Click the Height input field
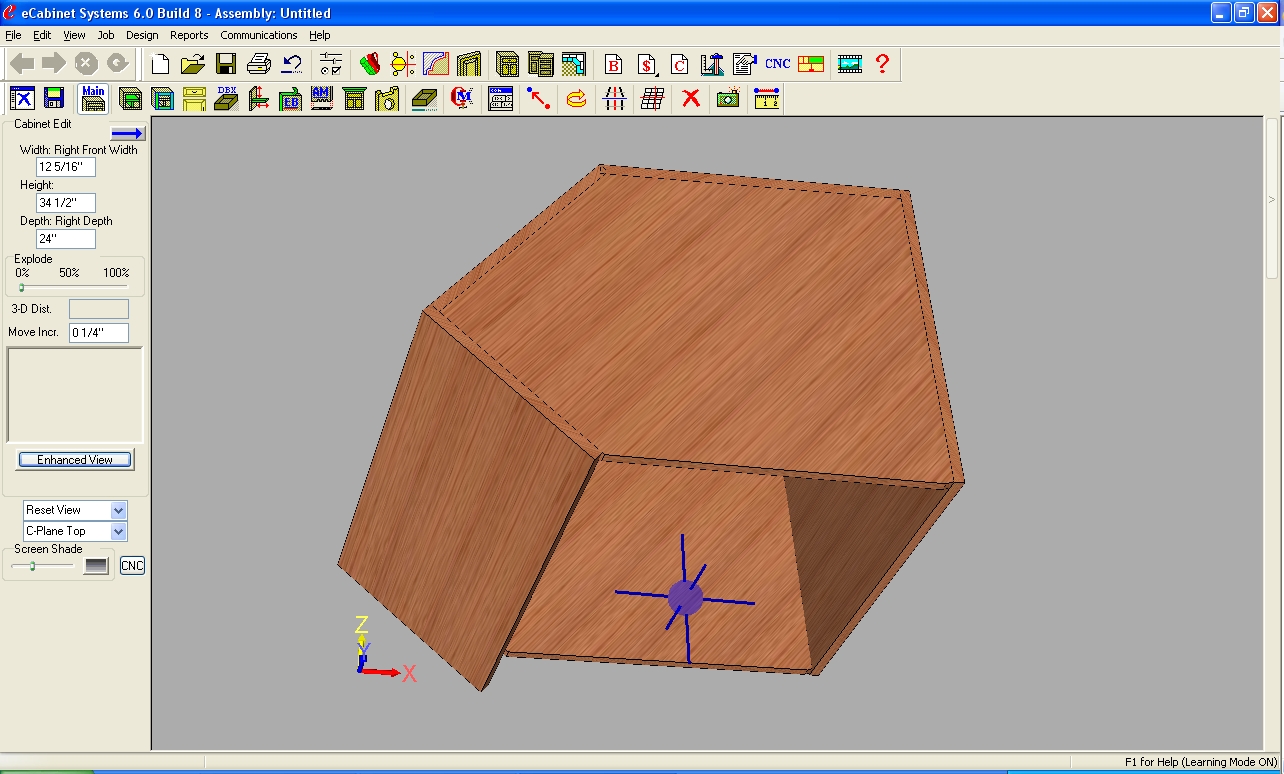 [x=66, y=203]
